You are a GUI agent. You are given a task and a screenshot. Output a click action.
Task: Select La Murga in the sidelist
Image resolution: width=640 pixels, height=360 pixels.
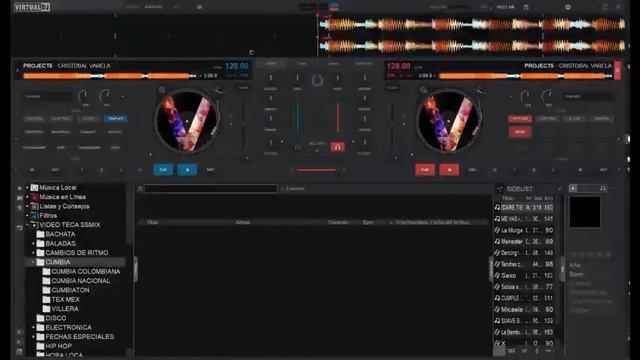coord(524,231)
